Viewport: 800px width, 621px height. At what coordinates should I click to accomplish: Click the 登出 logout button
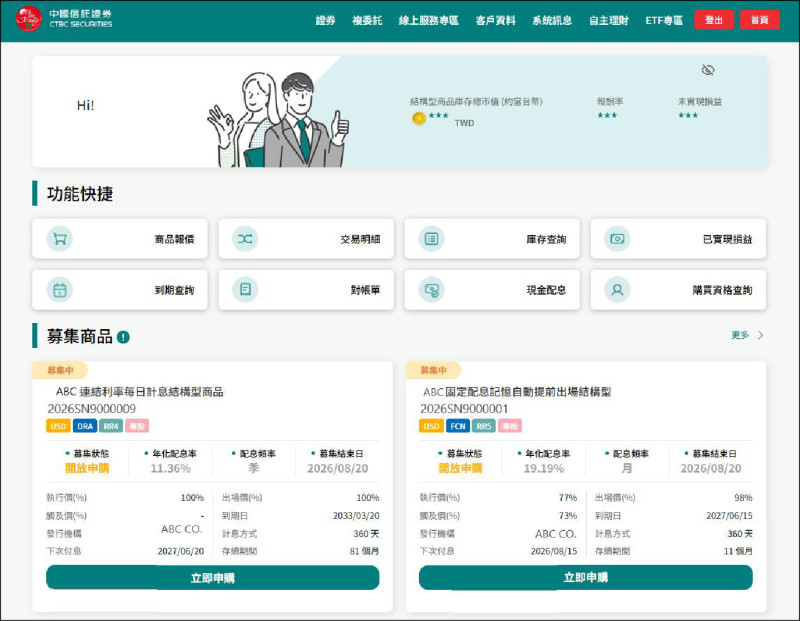pos(714,20)
